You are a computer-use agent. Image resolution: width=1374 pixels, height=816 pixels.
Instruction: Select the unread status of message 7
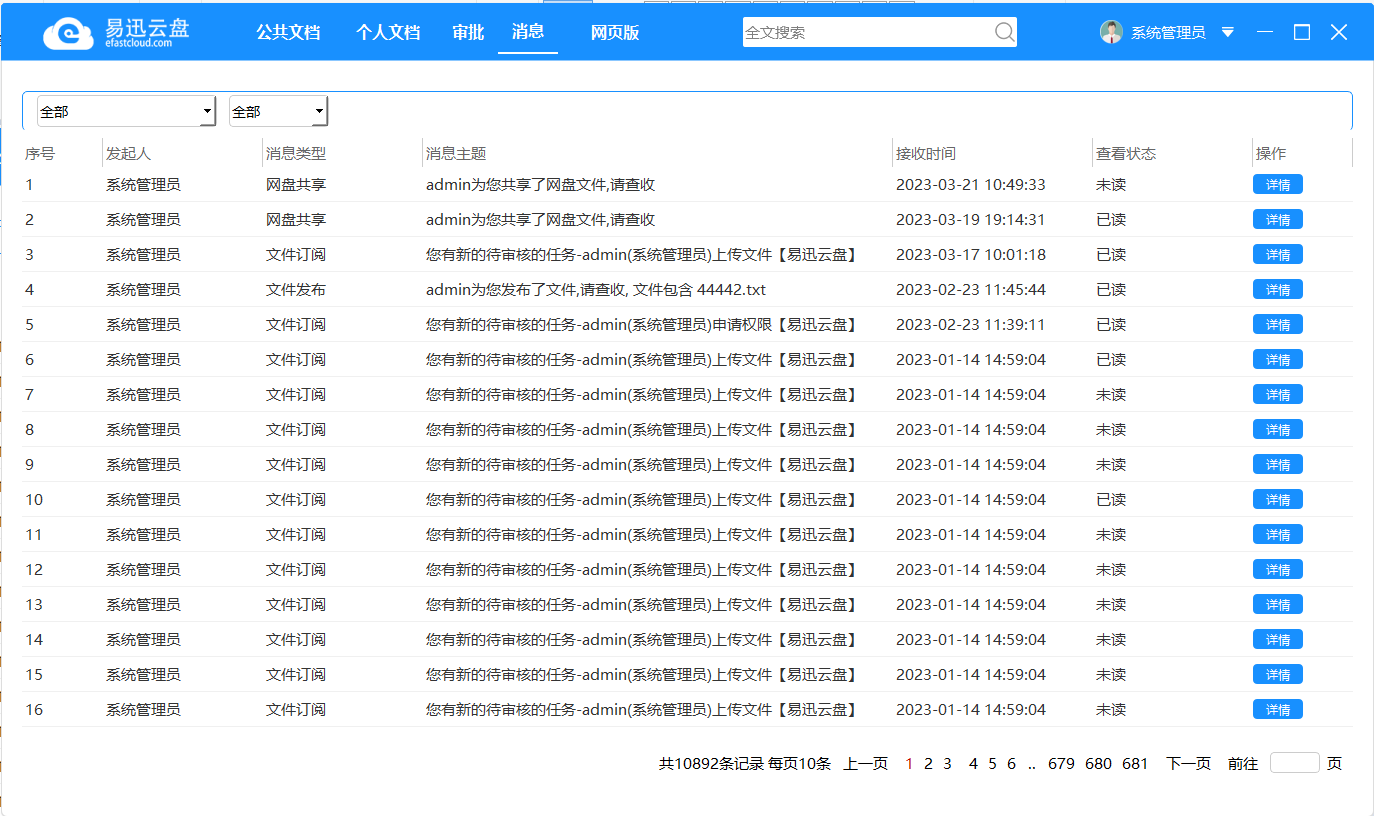(1111, 394)
